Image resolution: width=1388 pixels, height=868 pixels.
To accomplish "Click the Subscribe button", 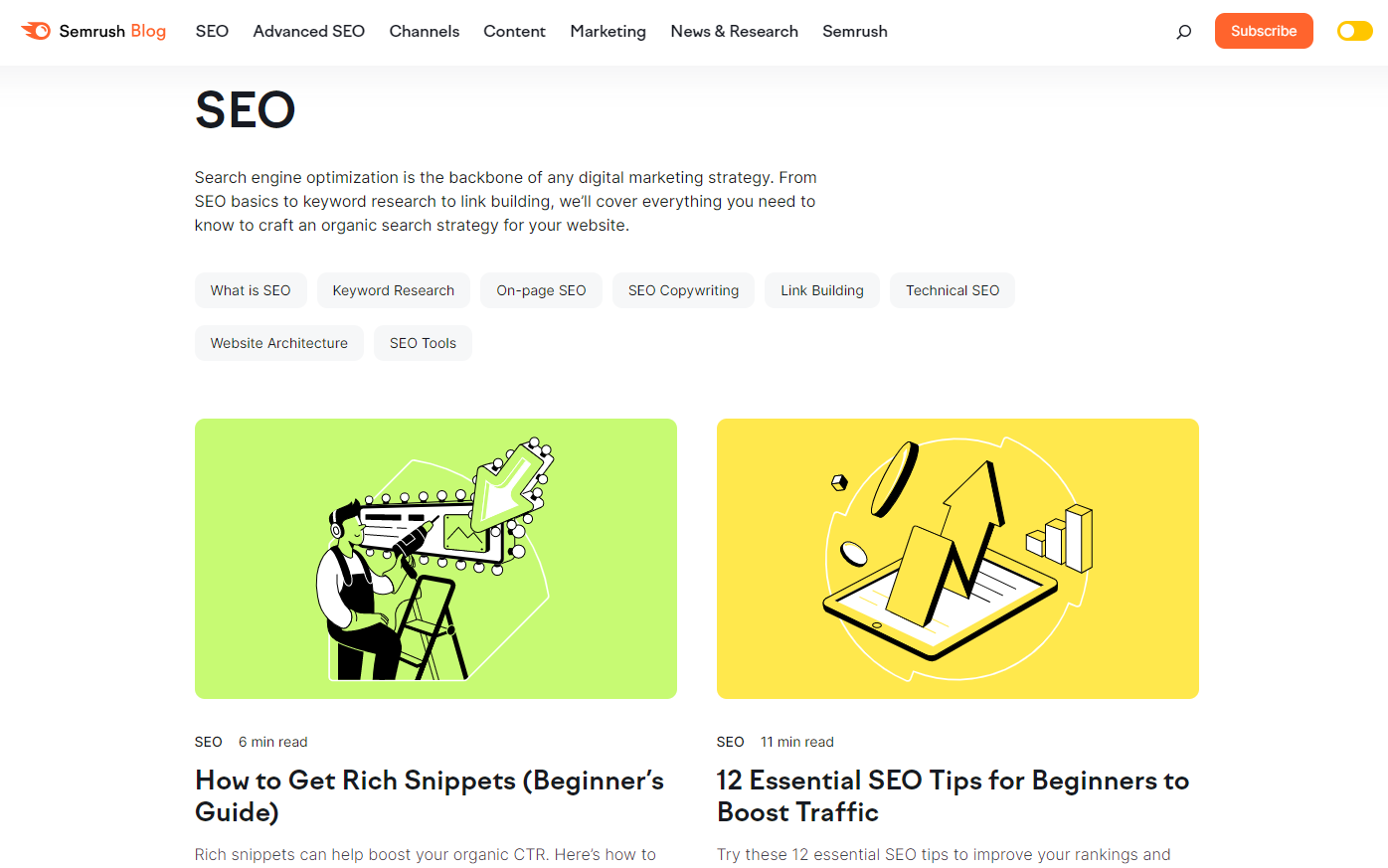I will (1264, 31).
